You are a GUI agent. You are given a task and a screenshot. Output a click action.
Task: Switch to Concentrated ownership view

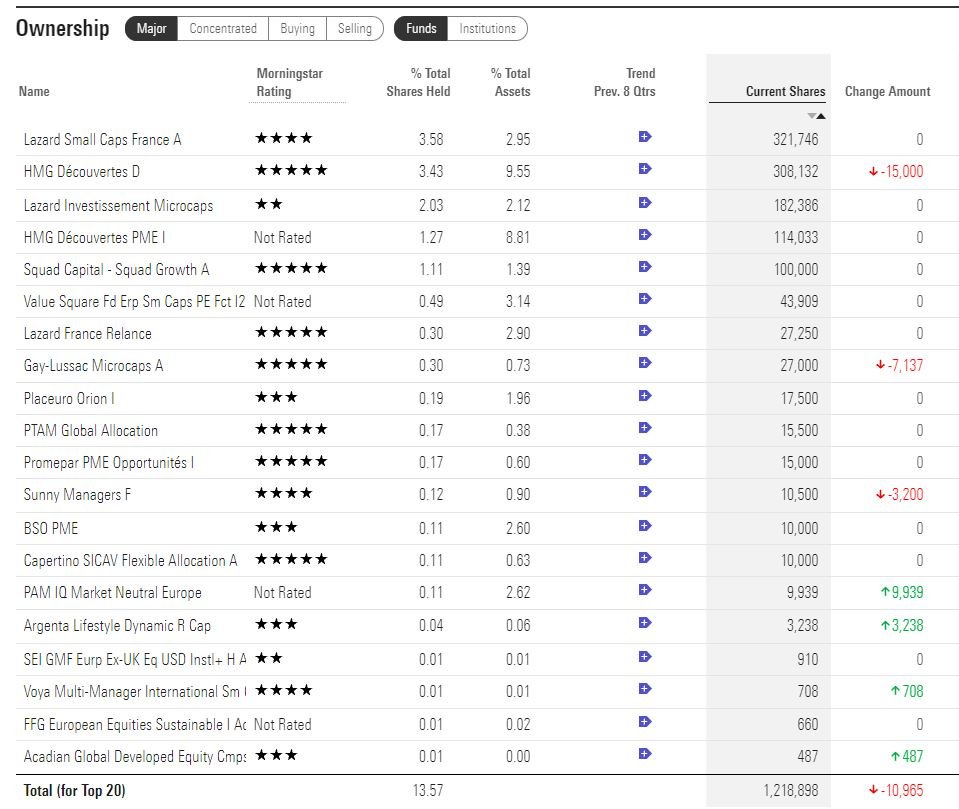click(223, 29)
